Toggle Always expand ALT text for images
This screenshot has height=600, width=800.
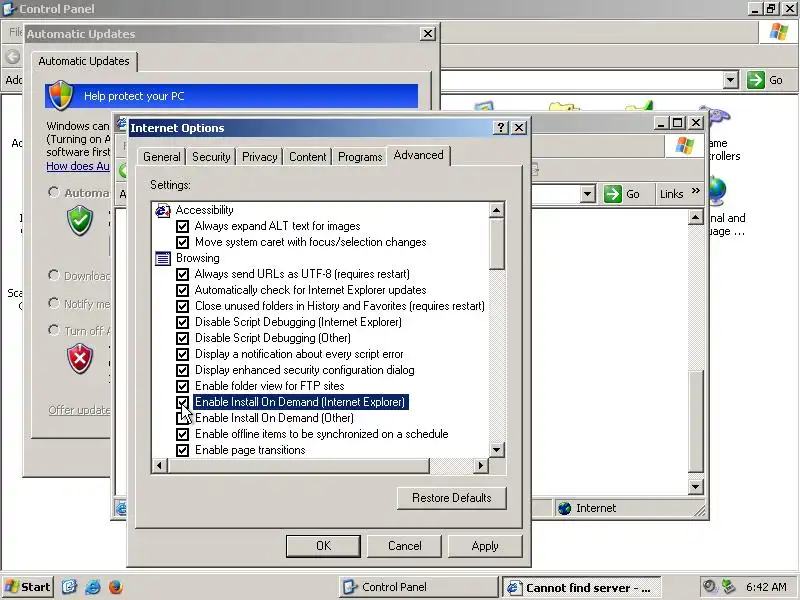click(182, 226)
